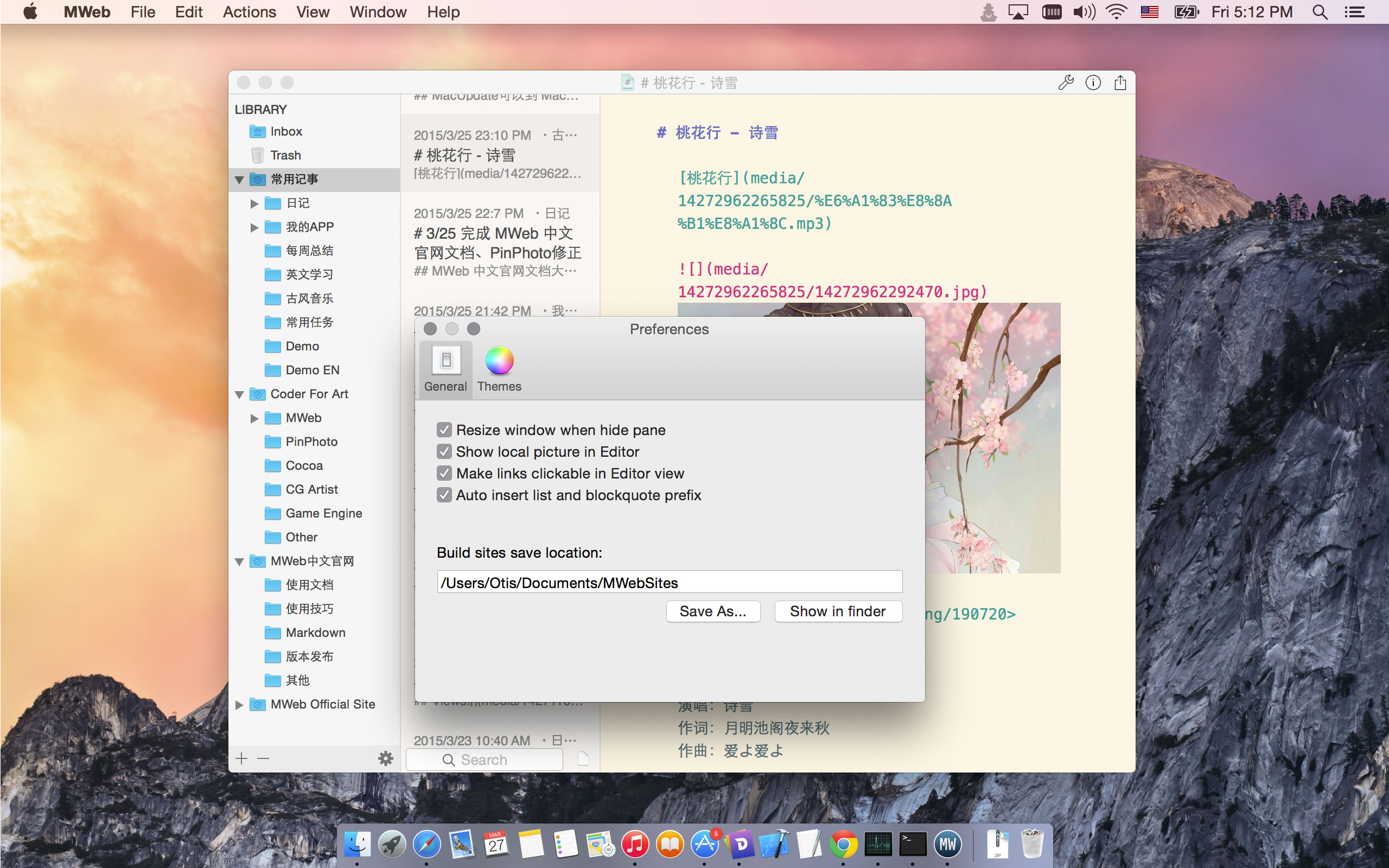Expand the 日记 folder
This screenshot has height=868, width=1389.
click(x=254, y=203)
